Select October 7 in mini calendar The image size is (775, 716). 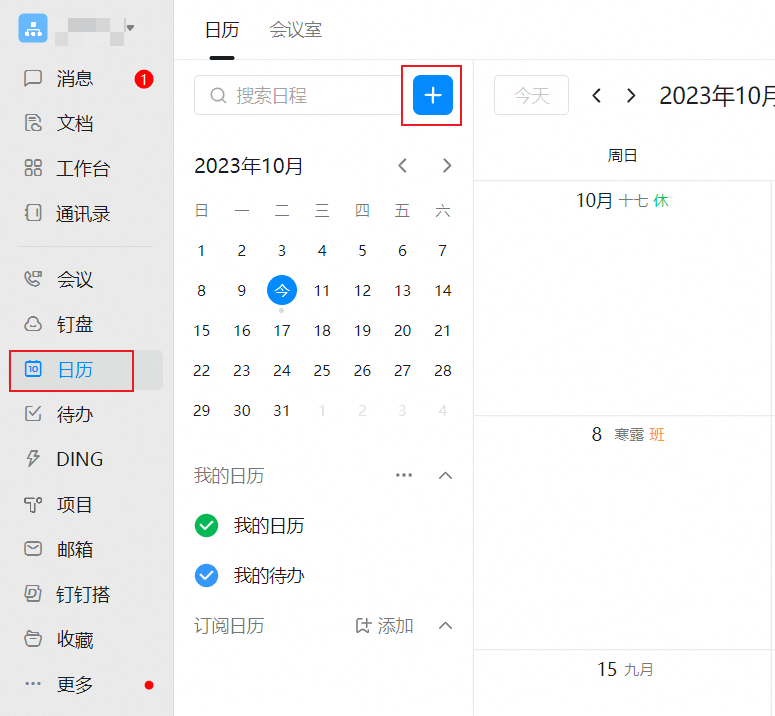443,251
